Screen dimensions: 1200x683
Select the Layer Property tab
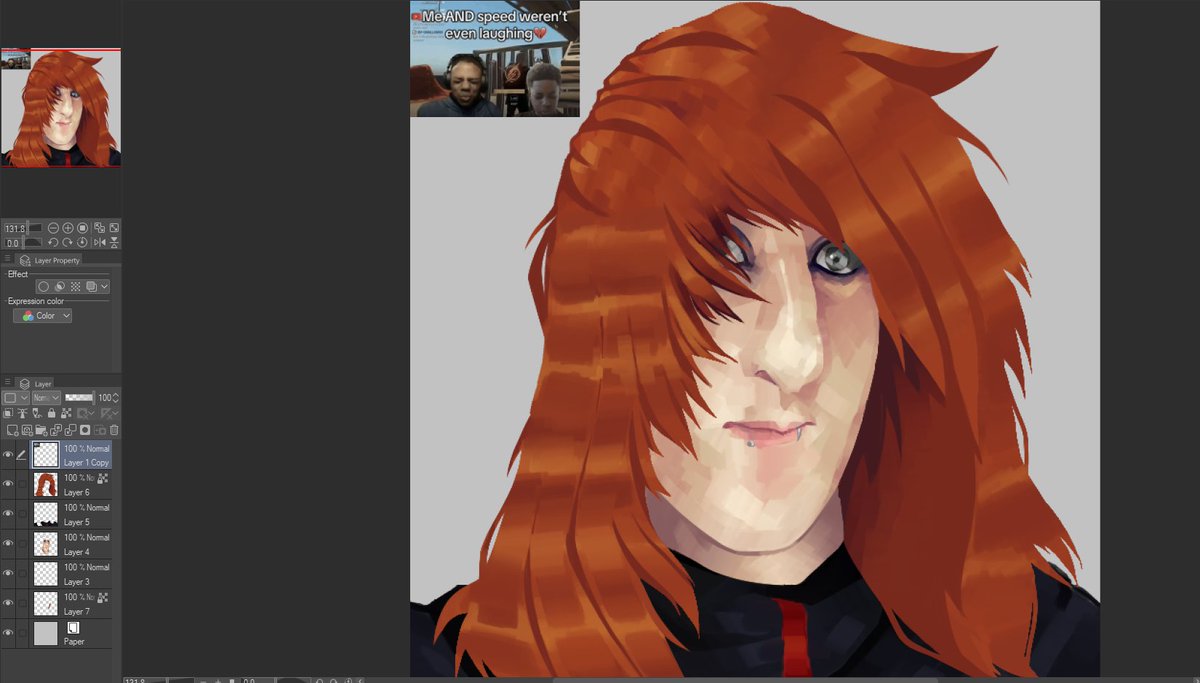(49, 260)
